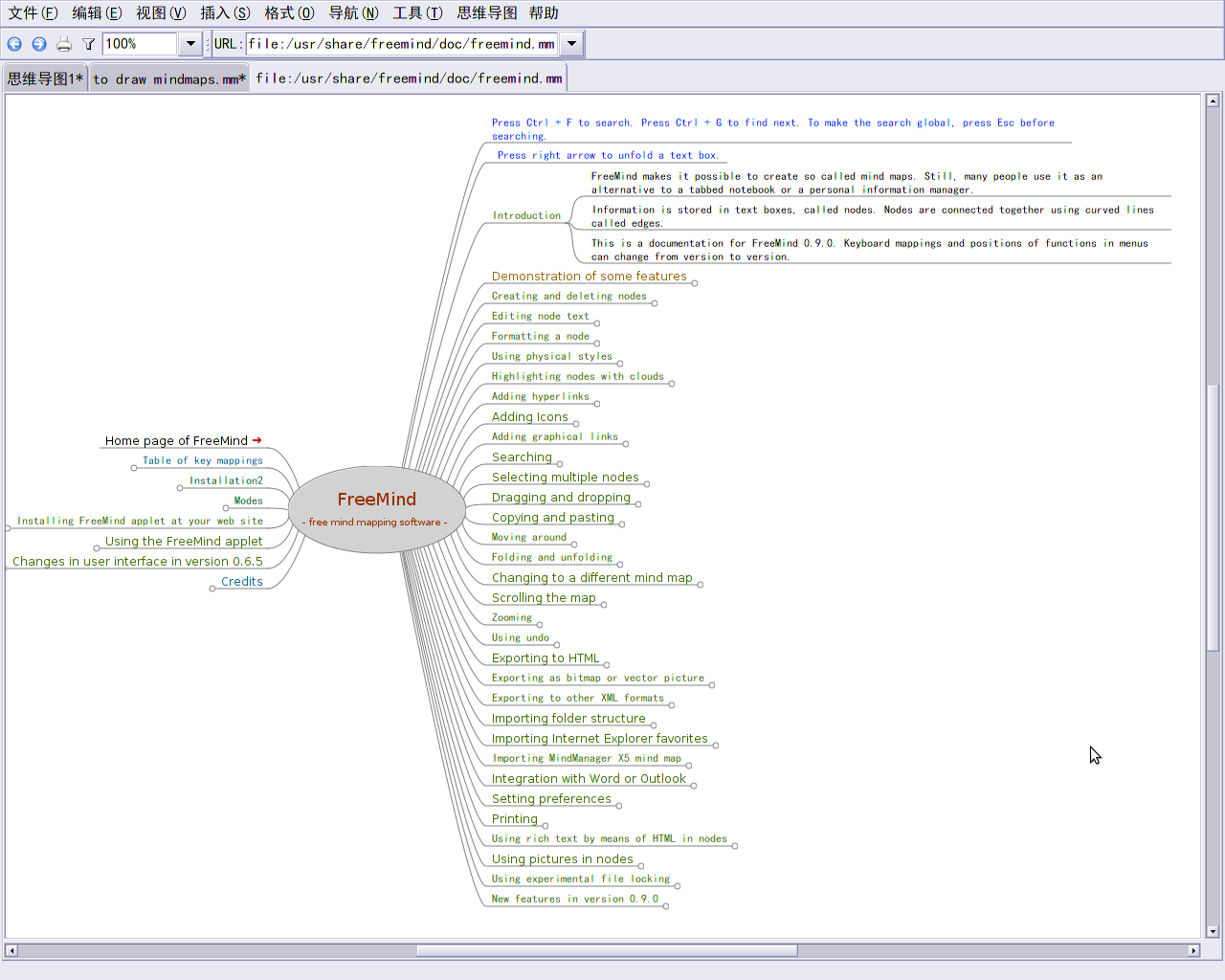Expand the 'Table of key mappings' fold circle

pyautogui.click(x=134, y=468)
